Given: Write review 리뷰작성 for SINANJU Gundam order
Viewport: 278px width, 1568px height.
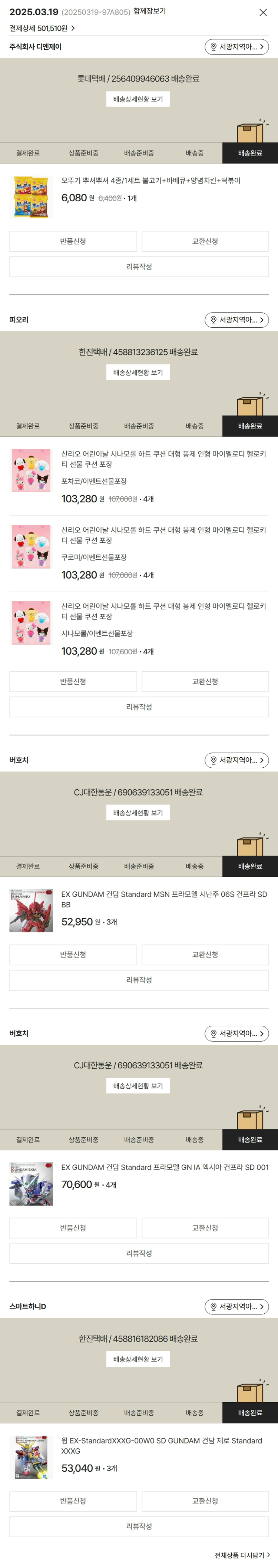Looking at the screenshot, I should coord(139,980).
